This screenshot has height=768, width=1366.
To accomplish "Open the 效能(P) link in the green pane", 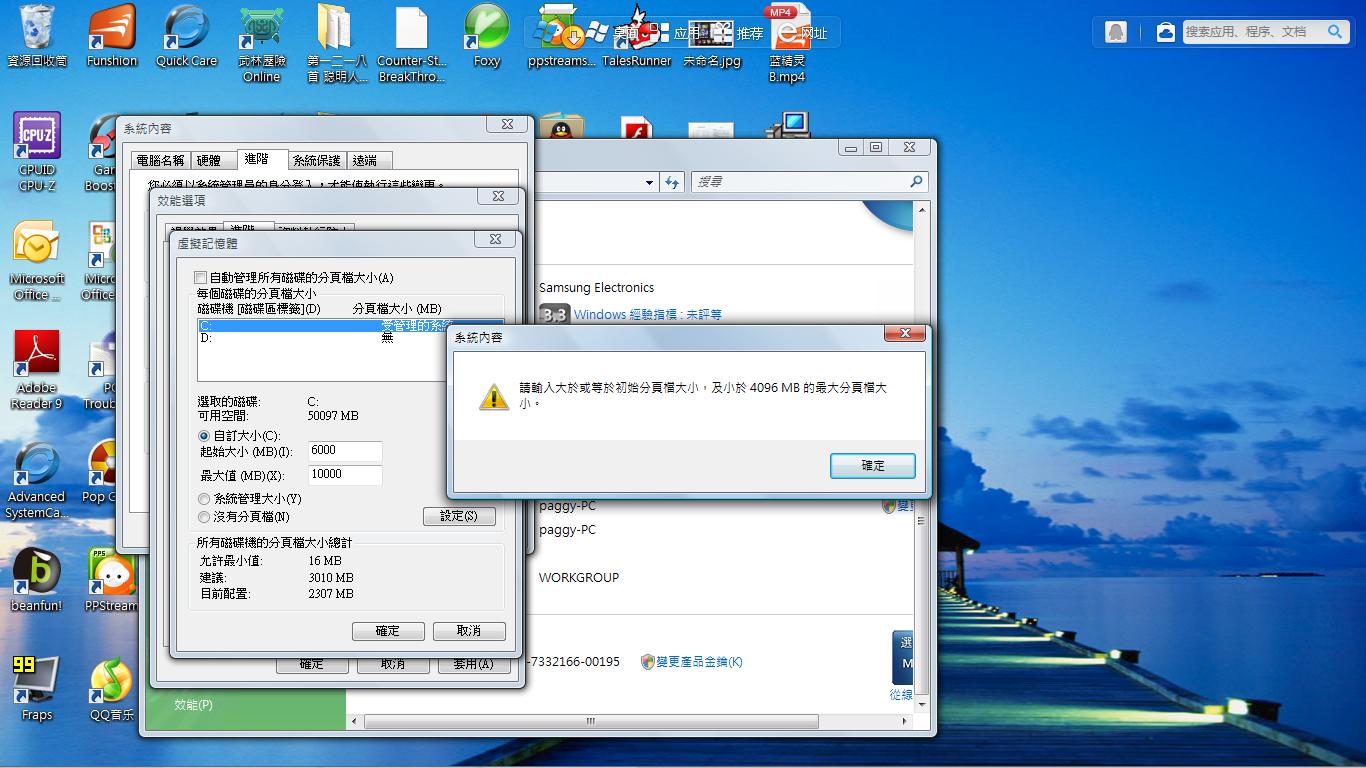I will pos(193,704).
